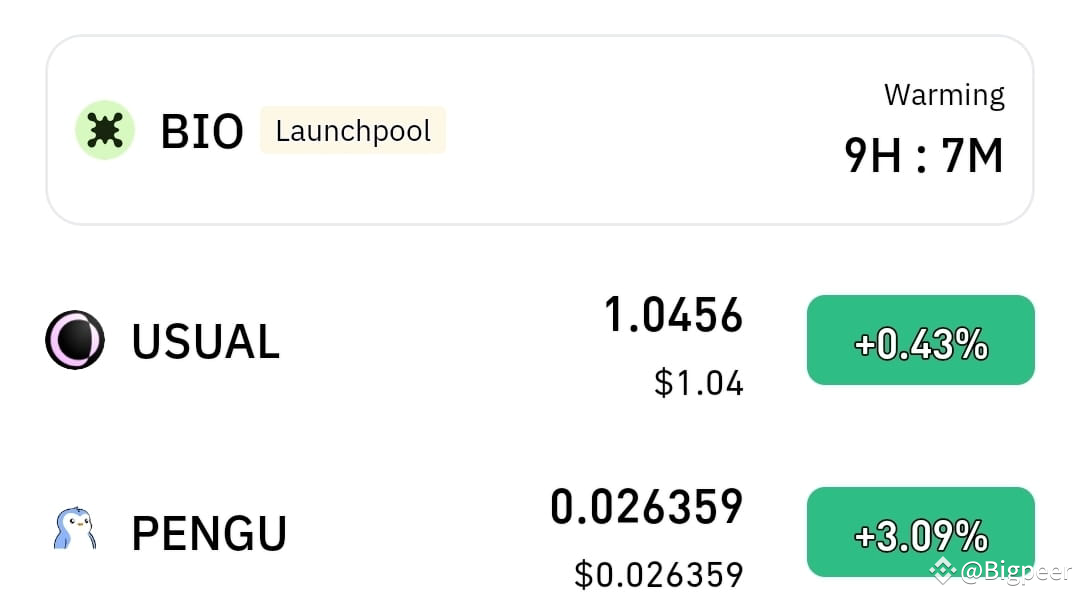Select the BIO ticker label
This screenshot has width=1080, height=594.
click(x=201, y=130)
